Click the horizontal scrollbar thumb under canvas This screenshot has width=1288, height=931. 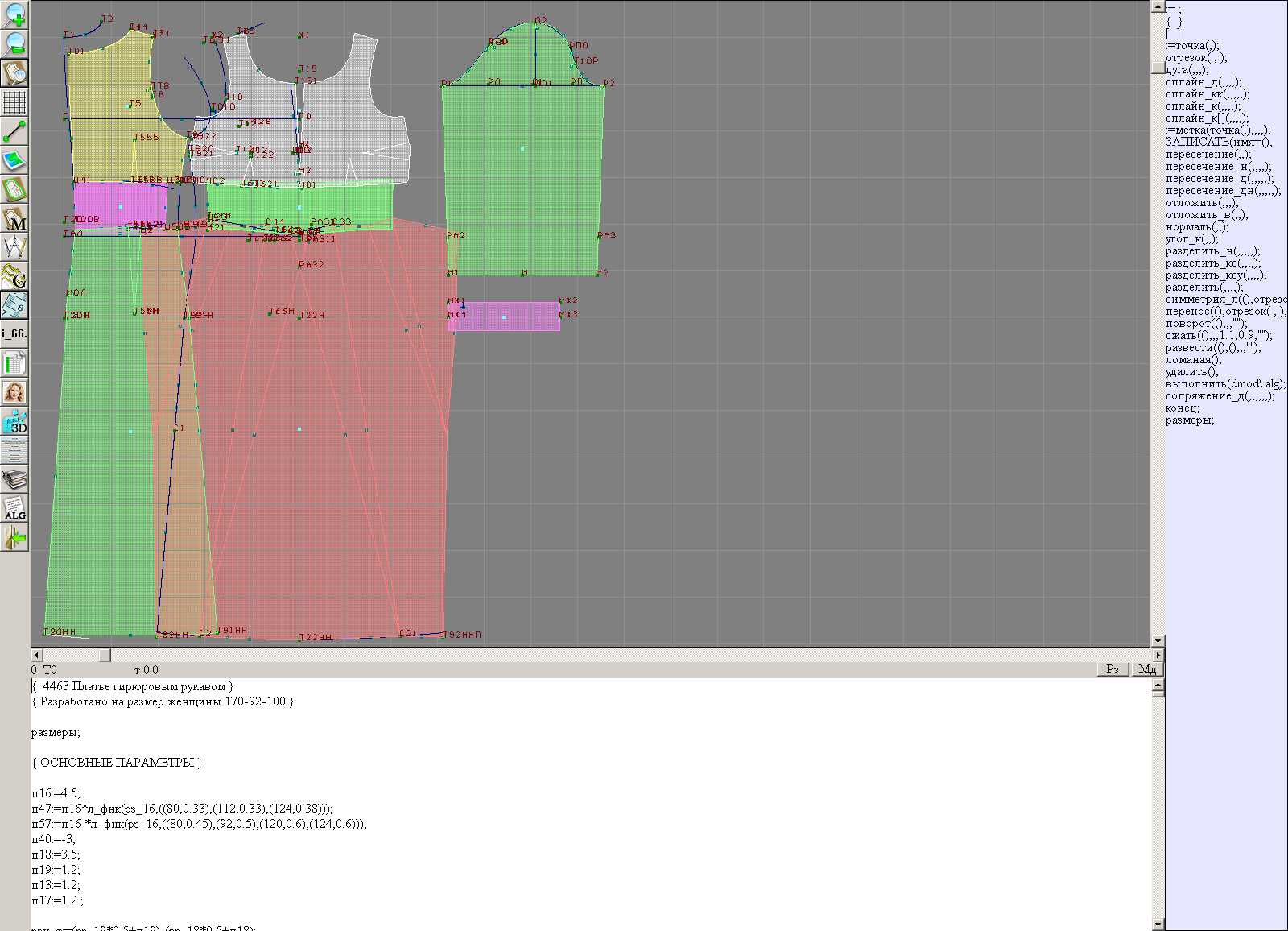(105, 656)
